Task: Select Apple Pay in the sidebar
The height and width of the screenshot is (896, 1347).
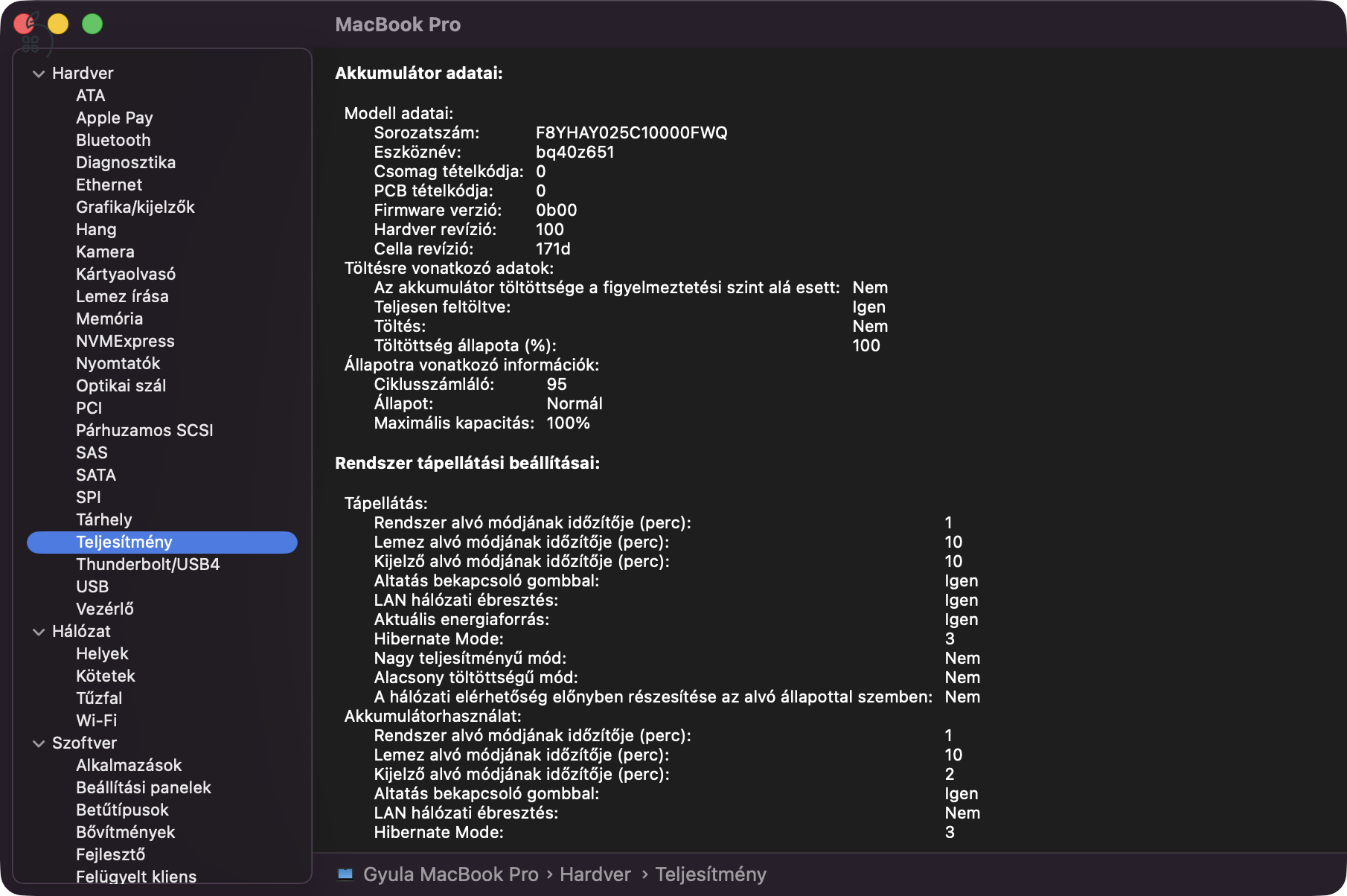Action: [115, 118]
